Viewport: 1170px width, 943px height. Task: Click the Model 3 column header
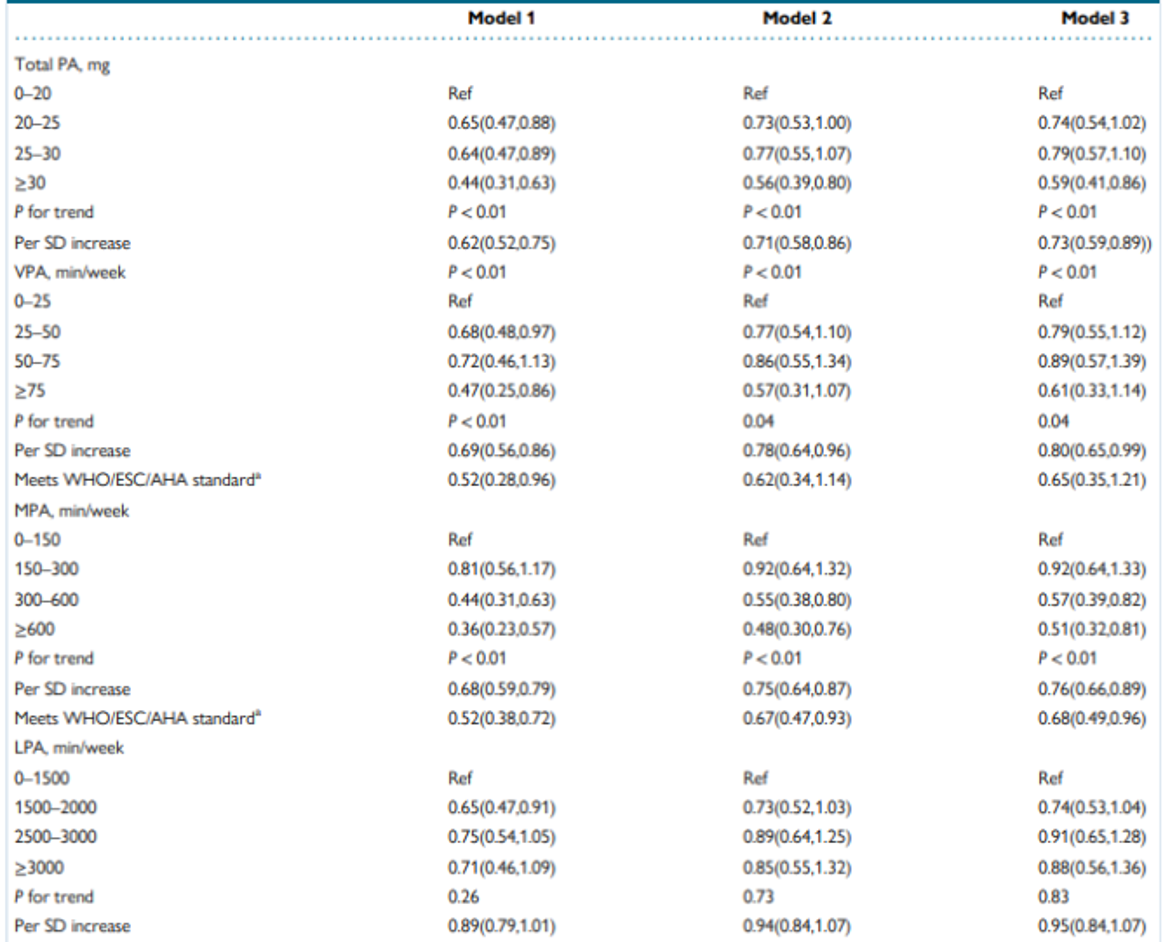[1095, 18]
